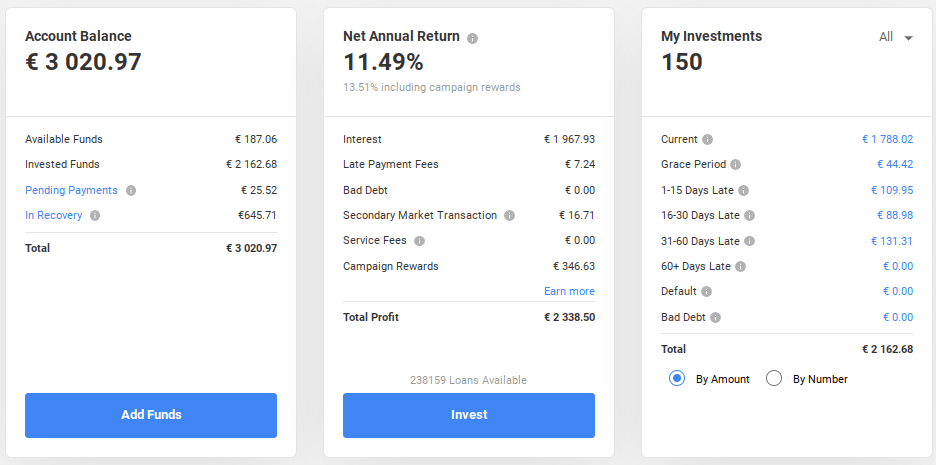Click the Invested Funds value € 2 162.68

(x=251, y=164)
